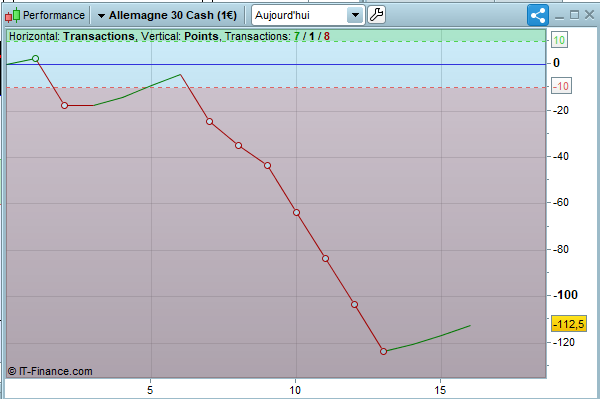Close the Performance window

pyautogui.click(x=589, y=15)
